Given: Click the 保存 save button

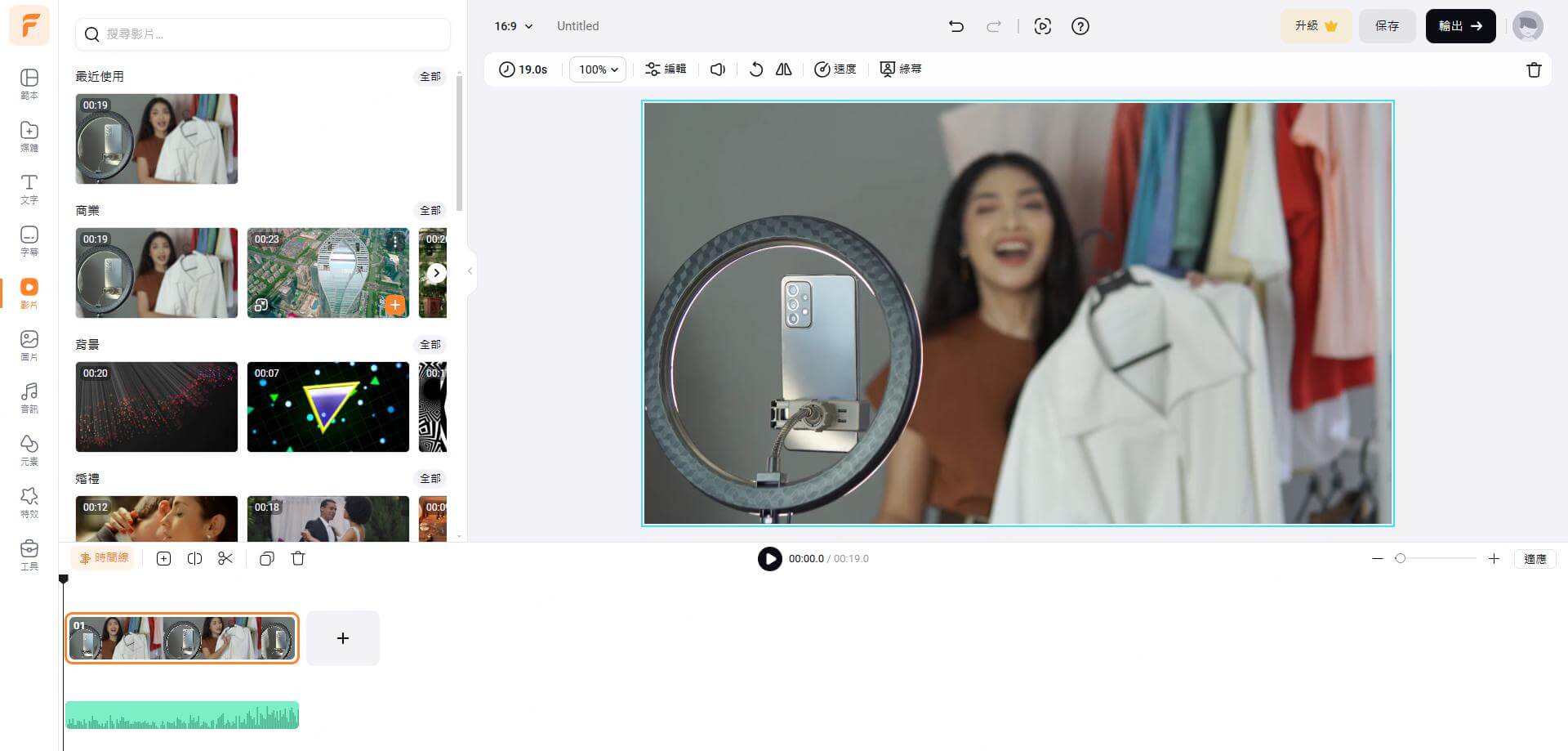Looking at the screenshot, I should click(1387, 26).
